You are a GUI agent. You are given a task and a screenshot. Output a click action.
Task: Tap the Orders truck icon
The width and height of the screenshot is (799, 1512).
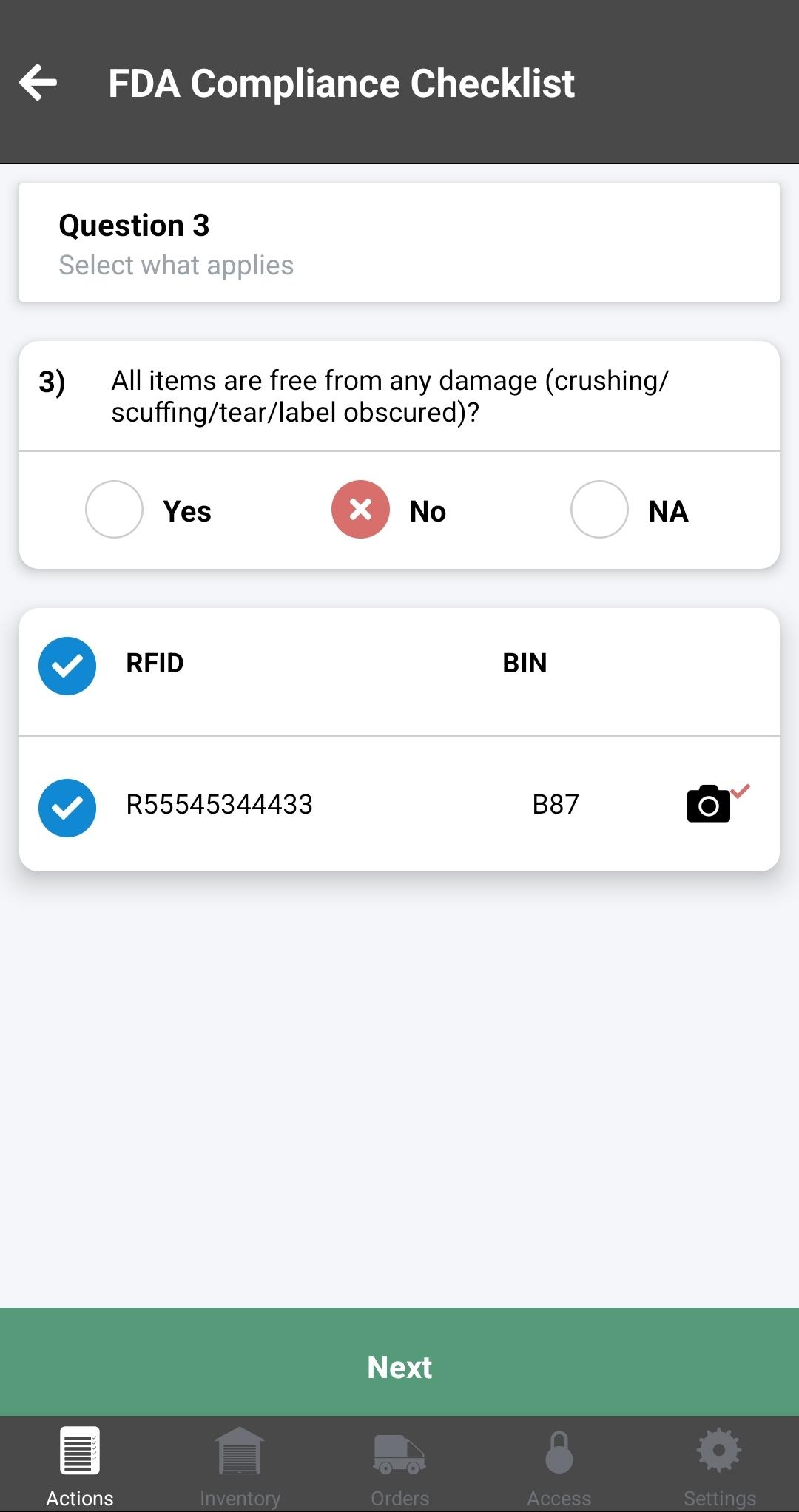click(x=399, y=1453)
